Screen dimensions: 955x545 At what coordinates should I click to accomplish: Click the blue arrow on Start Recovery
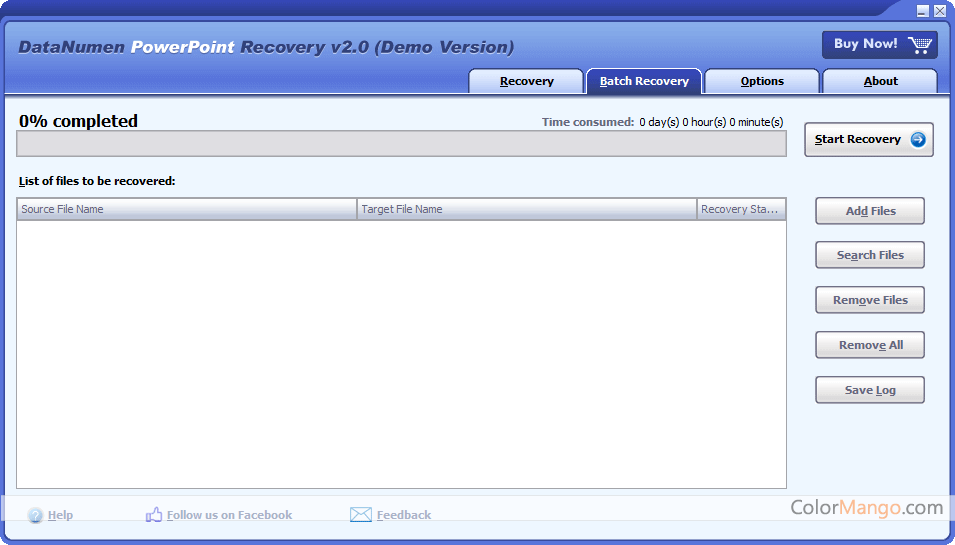[917, 140]
